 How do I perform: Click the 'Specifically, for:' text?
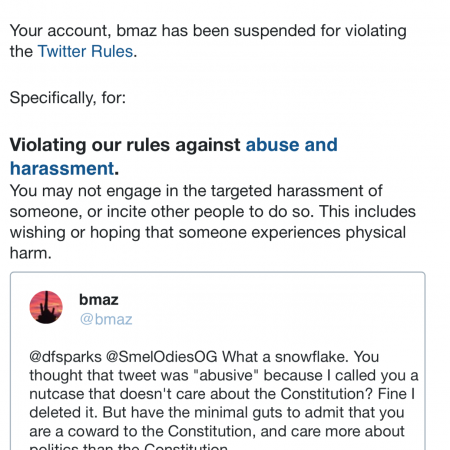(68, 98)
